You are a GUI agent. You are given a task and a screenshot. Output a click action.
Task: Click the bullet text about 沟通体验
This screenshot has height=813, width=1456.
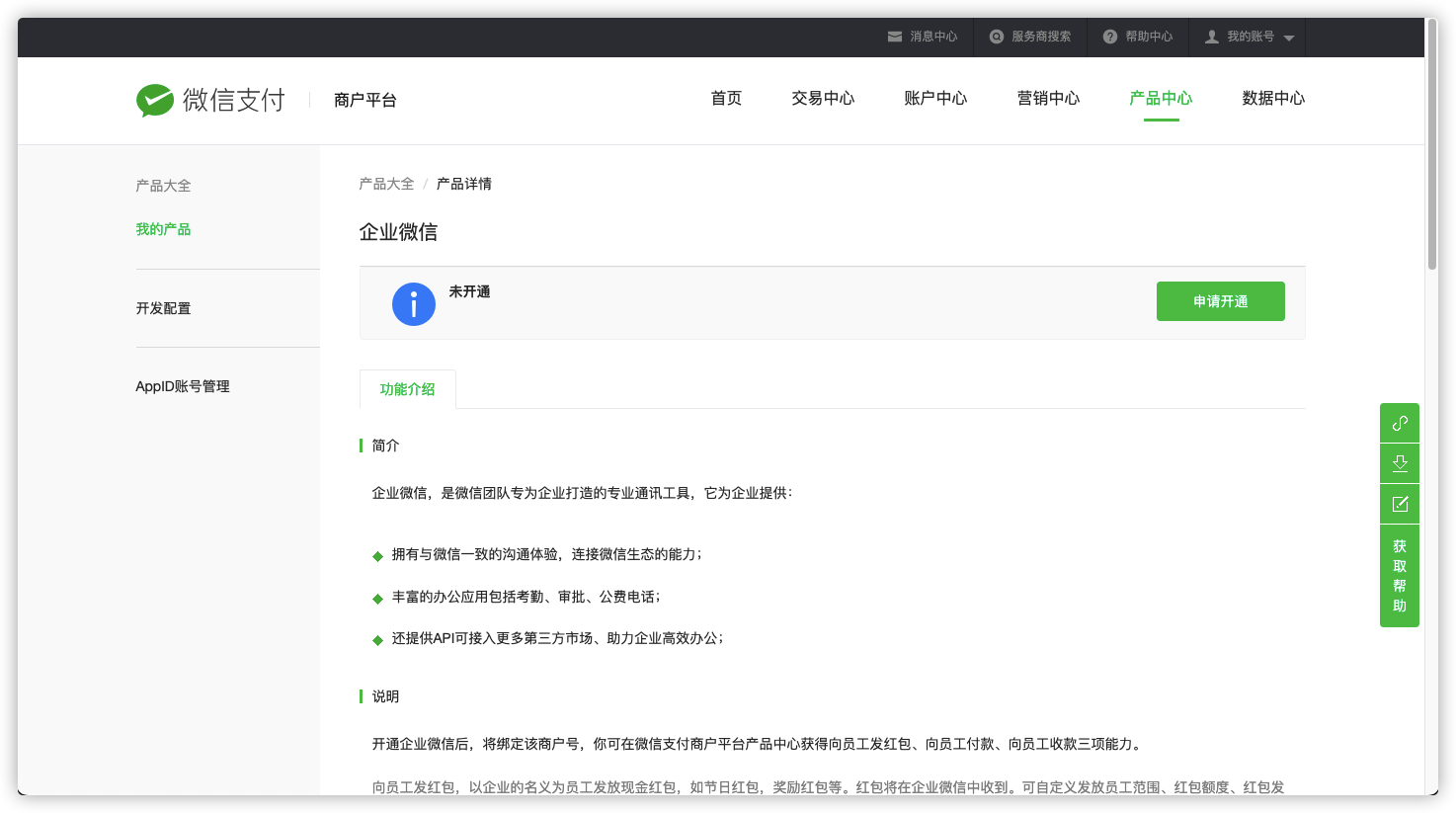[x=546, y=554]
